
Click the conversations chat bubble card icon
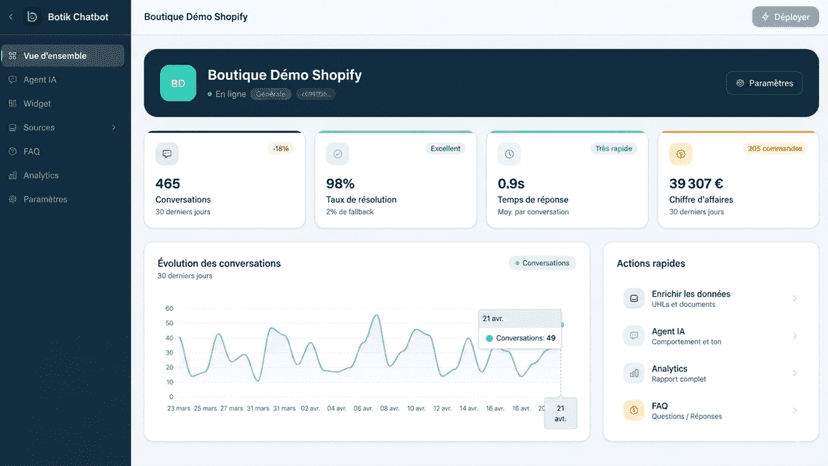pos(167,154)
